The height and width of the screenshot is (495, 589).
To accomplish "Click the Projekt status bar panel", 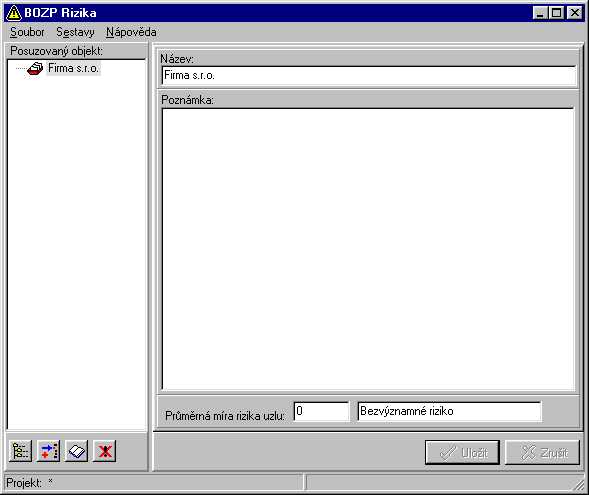I will (x=154, y=483).
